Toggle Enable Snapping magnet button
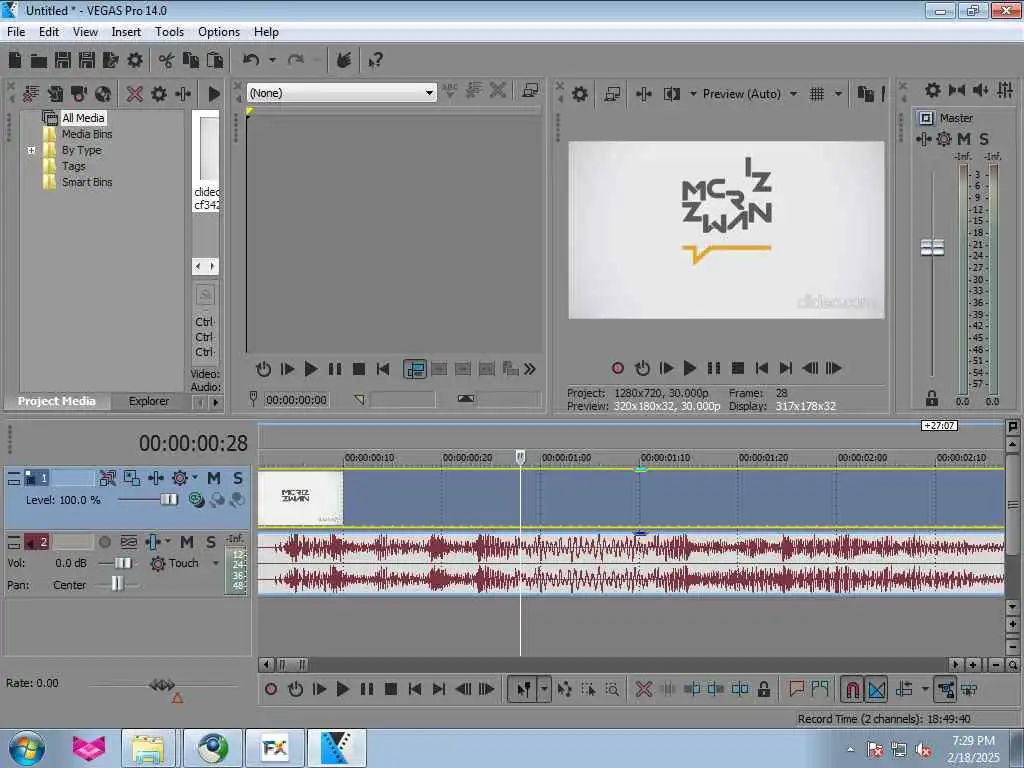1024x768 pixels. (x=852, y=689)
